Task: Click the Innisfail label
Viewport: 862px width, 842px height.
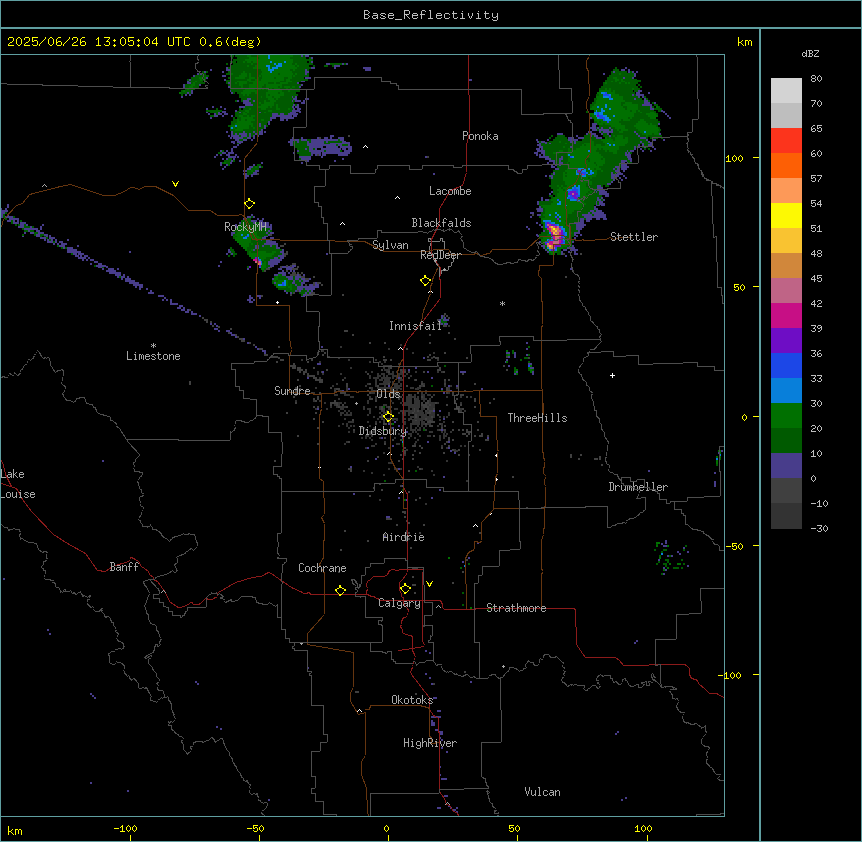Action: point(415,326)
